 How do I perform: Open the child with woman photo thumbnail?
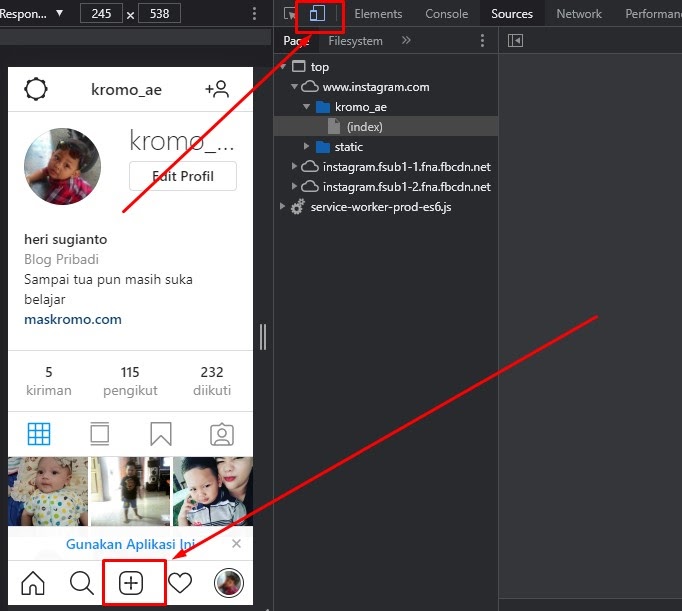coord(213,491)
